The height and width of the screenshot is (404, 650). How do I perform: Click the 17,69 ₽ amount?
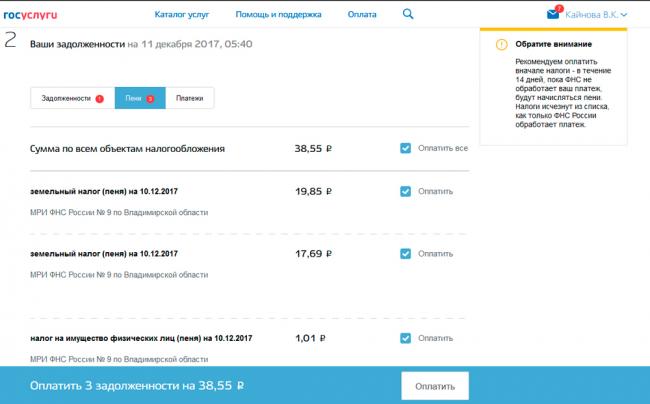[313, 254]
